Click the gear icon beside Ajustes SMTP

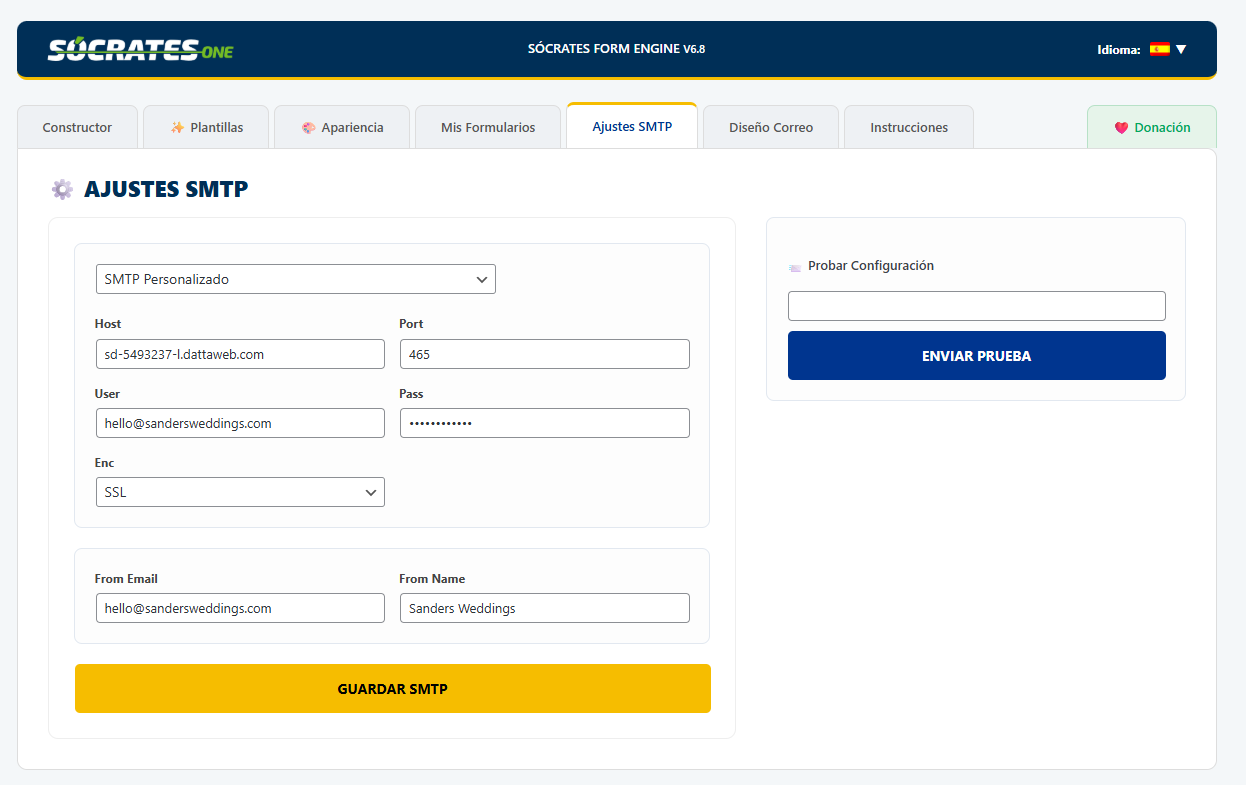click(x=62, y=189)
